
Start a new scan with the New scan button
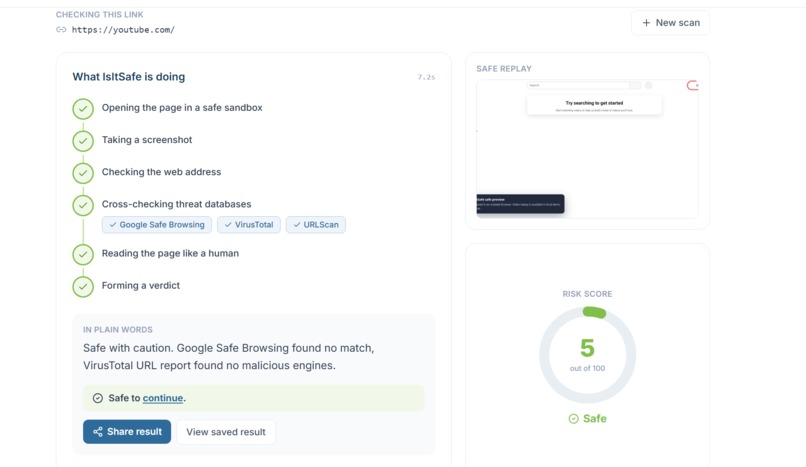pos(670,23)
